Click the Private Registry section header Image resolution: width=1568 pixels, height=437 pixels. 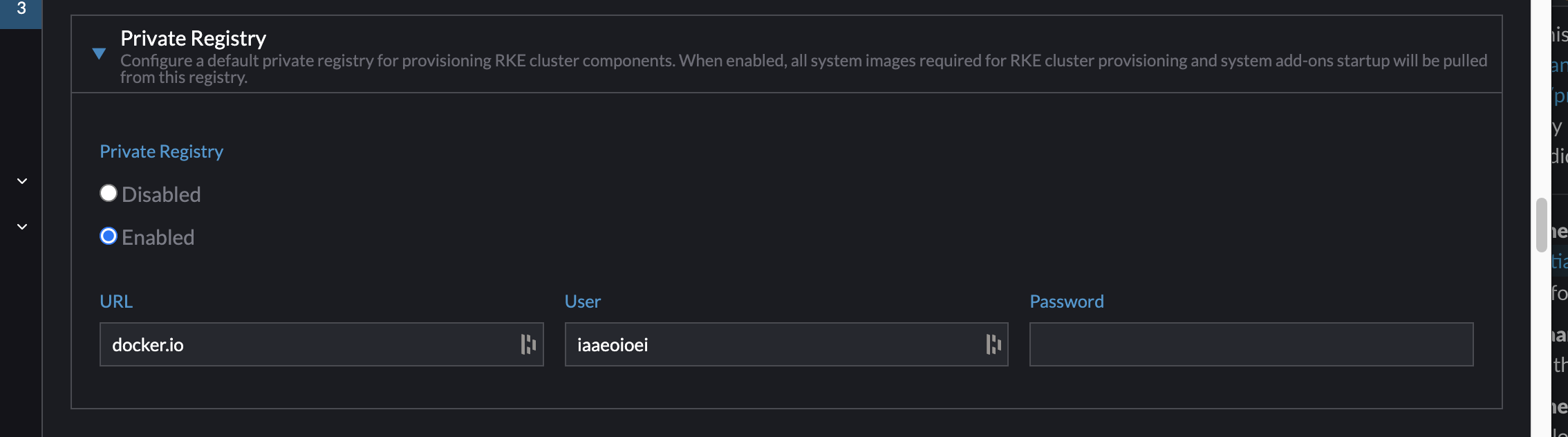(x=193, y=39)
